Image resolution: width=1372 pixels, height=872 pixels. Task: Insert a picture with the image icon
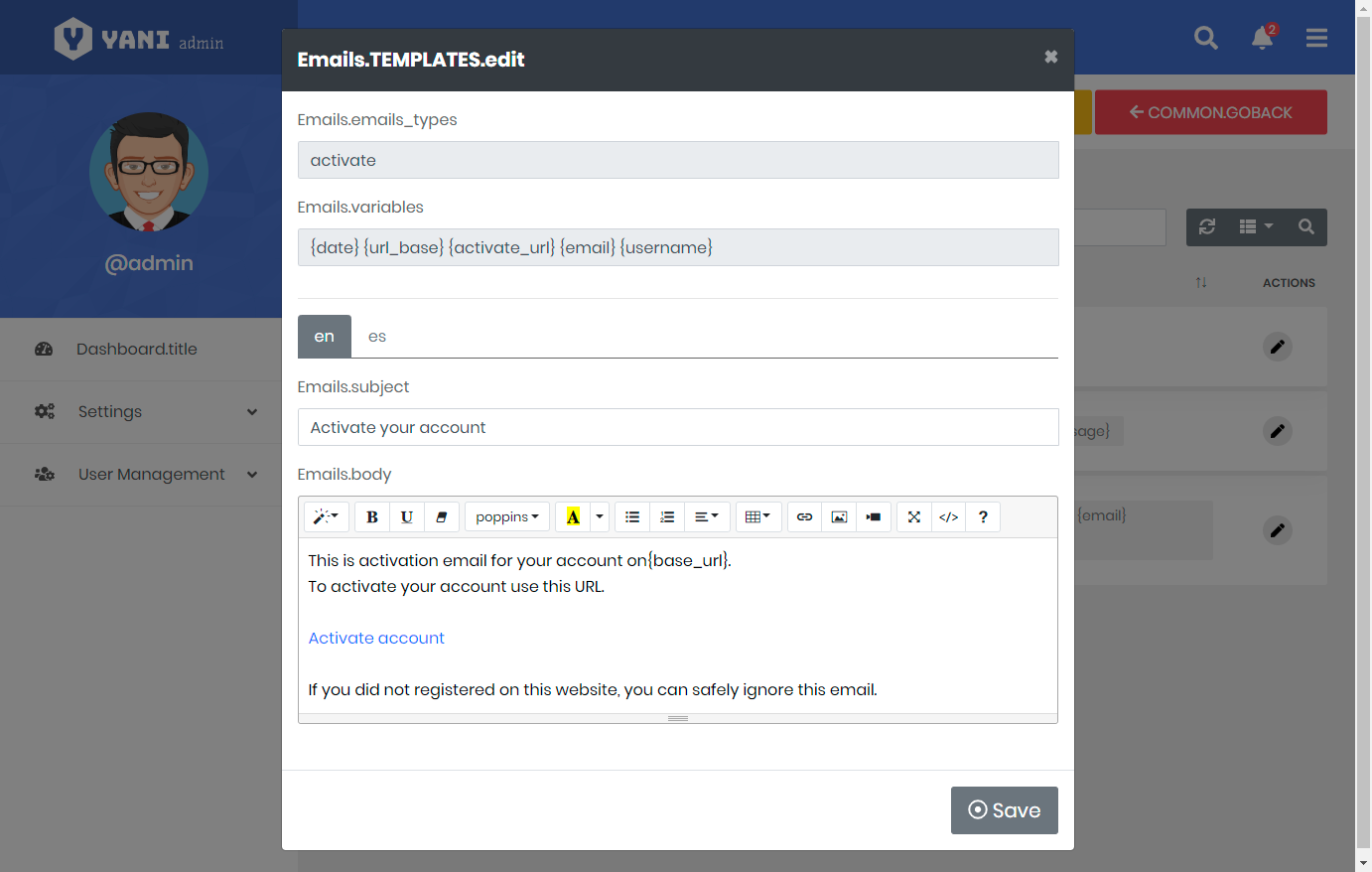839,516
